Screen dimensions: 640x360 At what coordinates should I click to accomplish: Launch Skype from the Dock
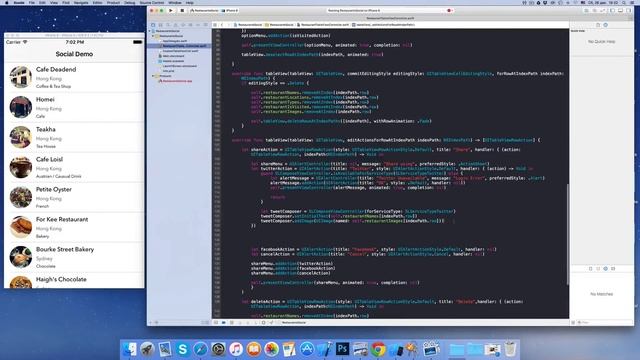click(x=182, y=349)
